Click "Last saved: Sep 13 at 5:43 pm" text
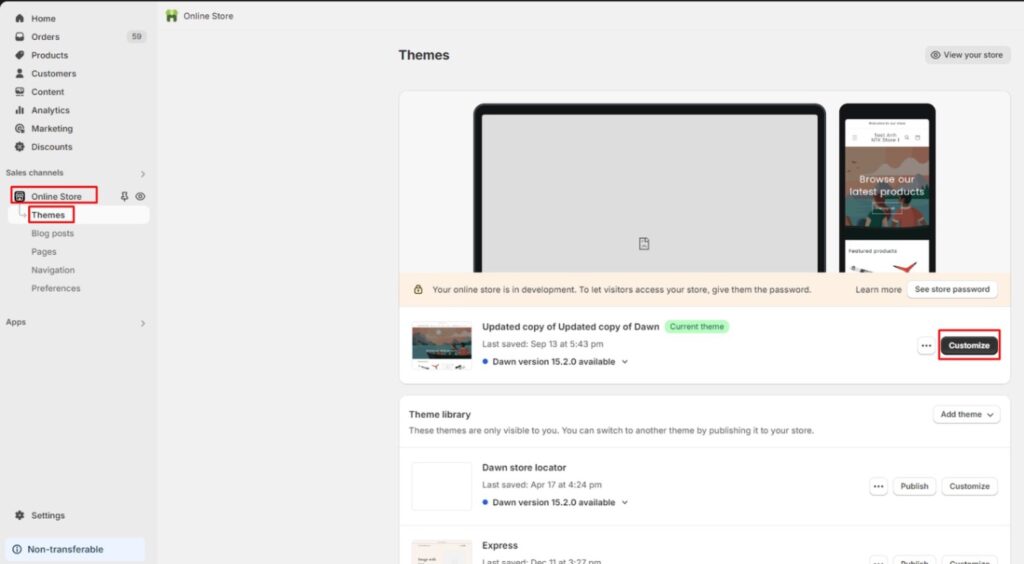Screen dimensions: 1024x564 542,344
